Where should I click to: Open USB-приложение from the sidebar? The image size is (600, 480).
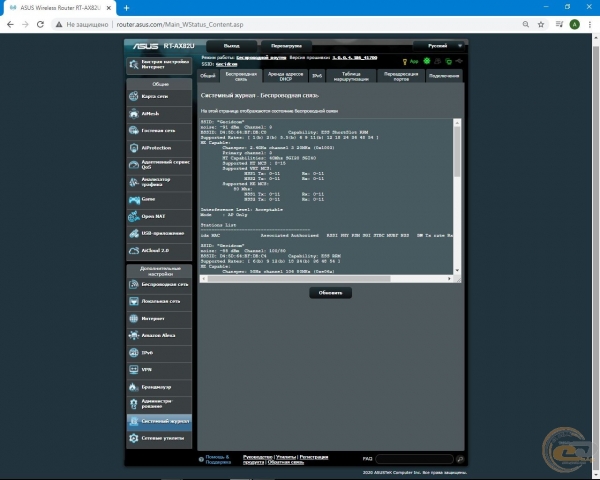(x=159, y=233)
